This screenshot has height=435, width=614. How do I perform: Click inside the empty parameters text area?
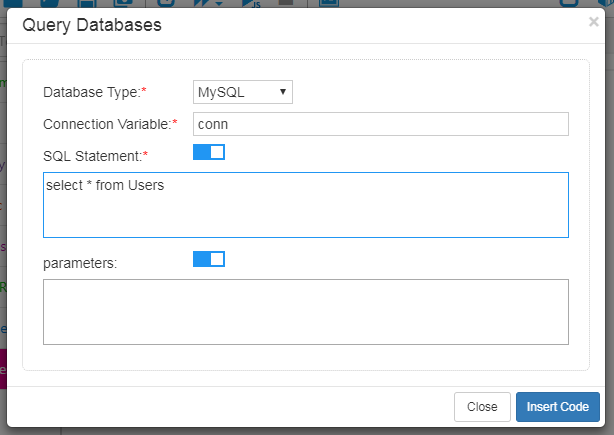[x=306, y=312]
